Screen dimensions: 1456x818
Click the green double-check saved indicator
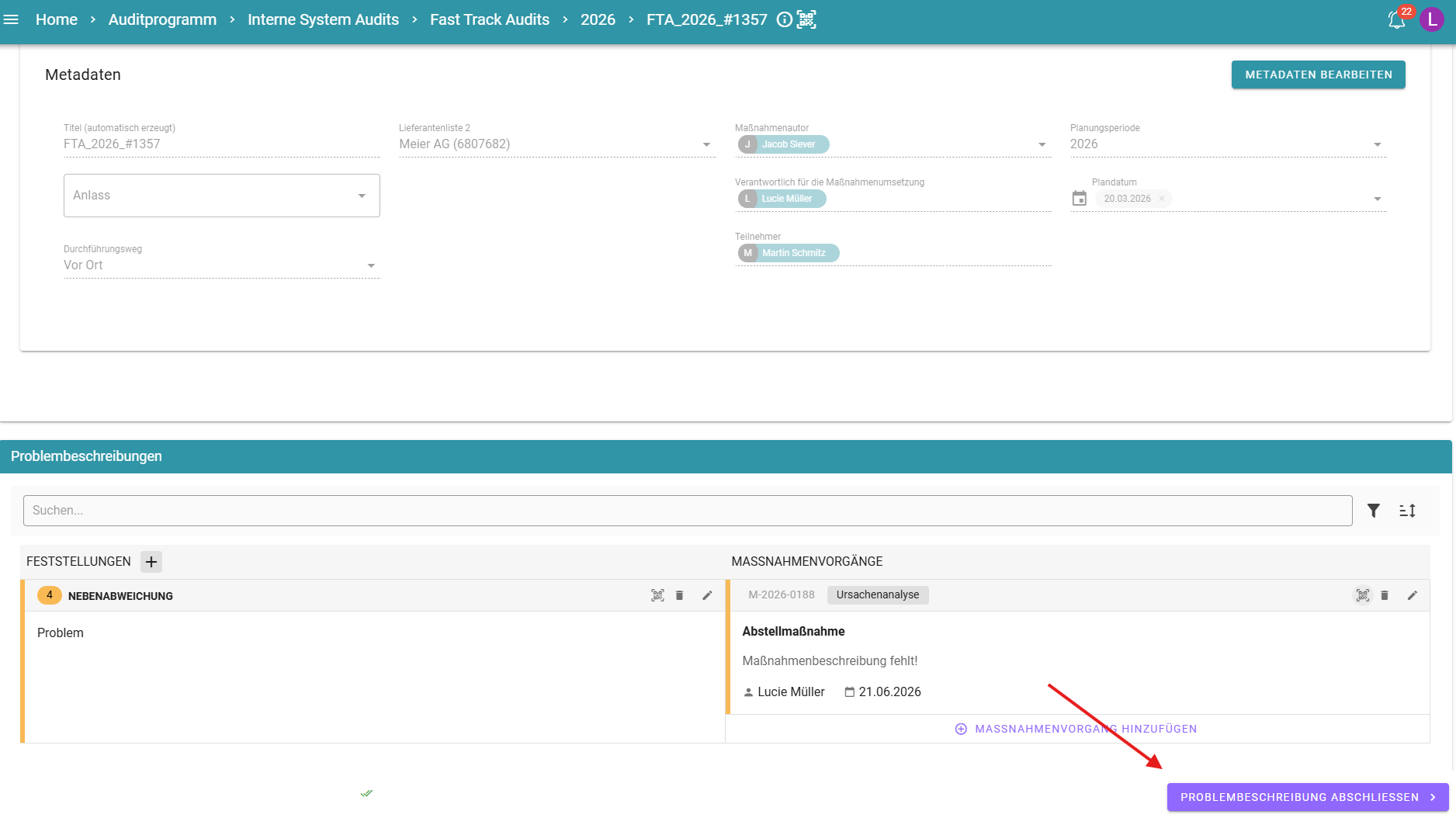pos(366,793)
